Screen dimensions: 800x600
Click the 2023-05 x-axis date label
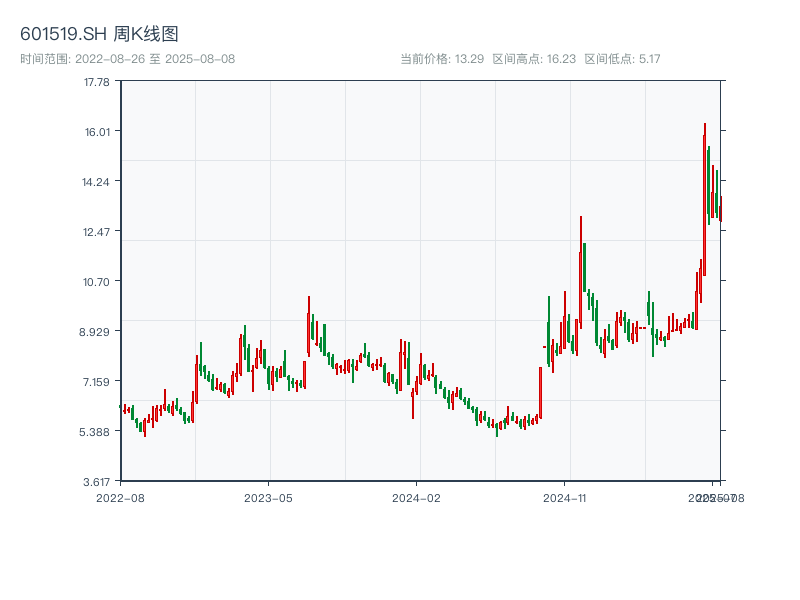click(x=268, y=497)
